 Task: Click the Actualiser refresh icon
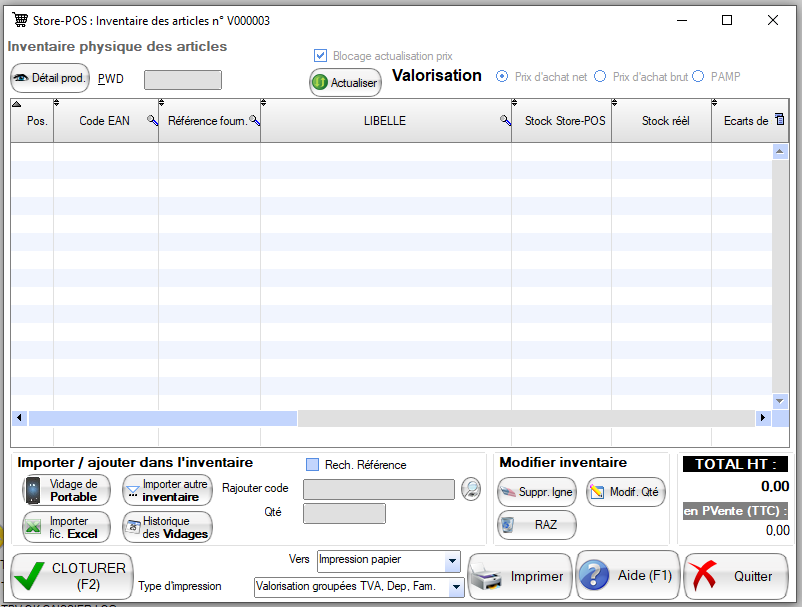(x=321, y=82)
